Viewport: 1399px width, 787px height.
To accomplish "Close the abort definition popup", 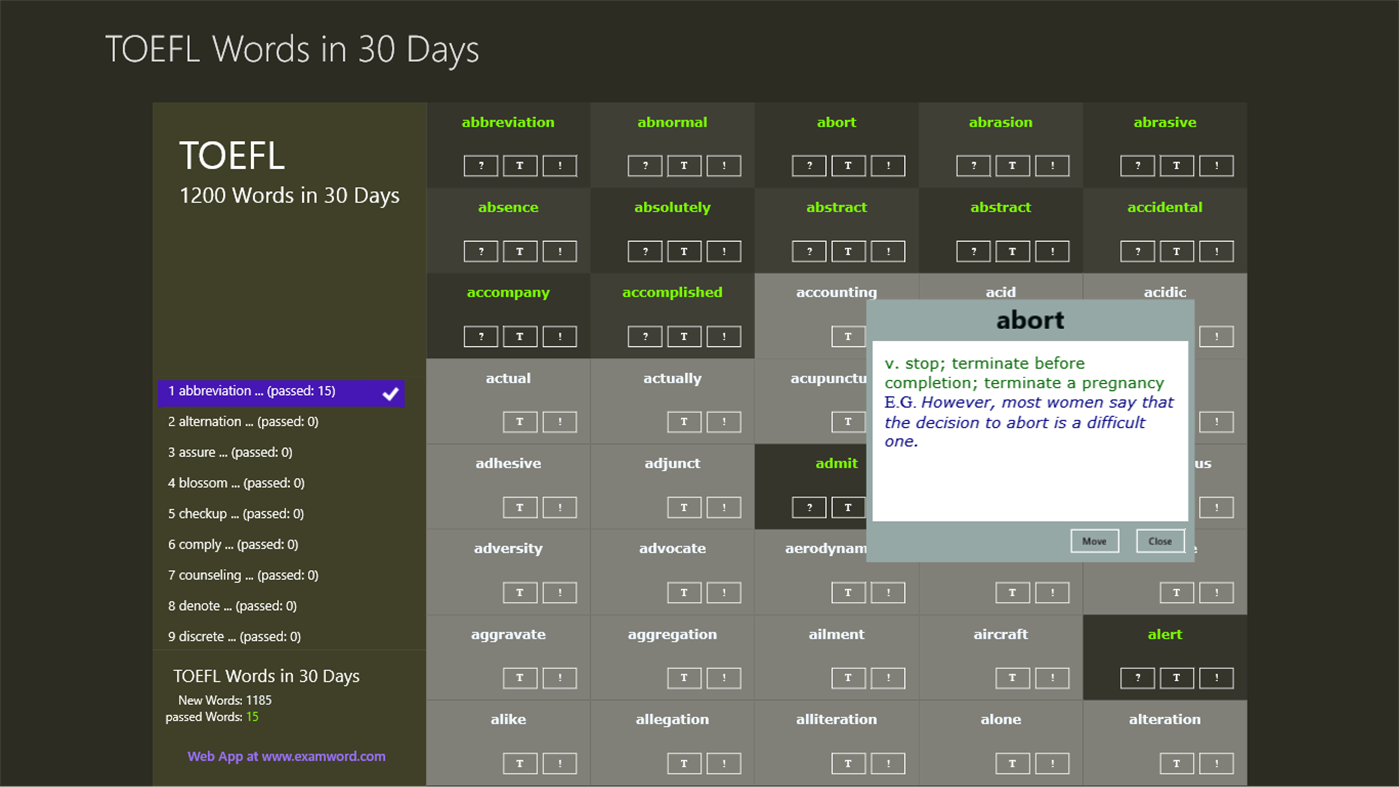I will (1159, 540).
